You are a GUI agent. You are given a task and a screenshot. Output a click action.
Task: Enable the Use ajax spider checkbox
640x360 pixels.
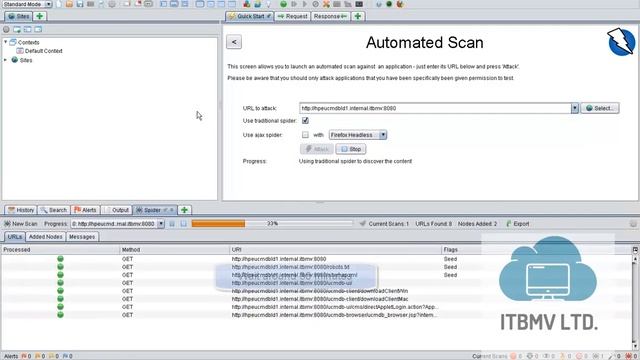pos(305,135)
